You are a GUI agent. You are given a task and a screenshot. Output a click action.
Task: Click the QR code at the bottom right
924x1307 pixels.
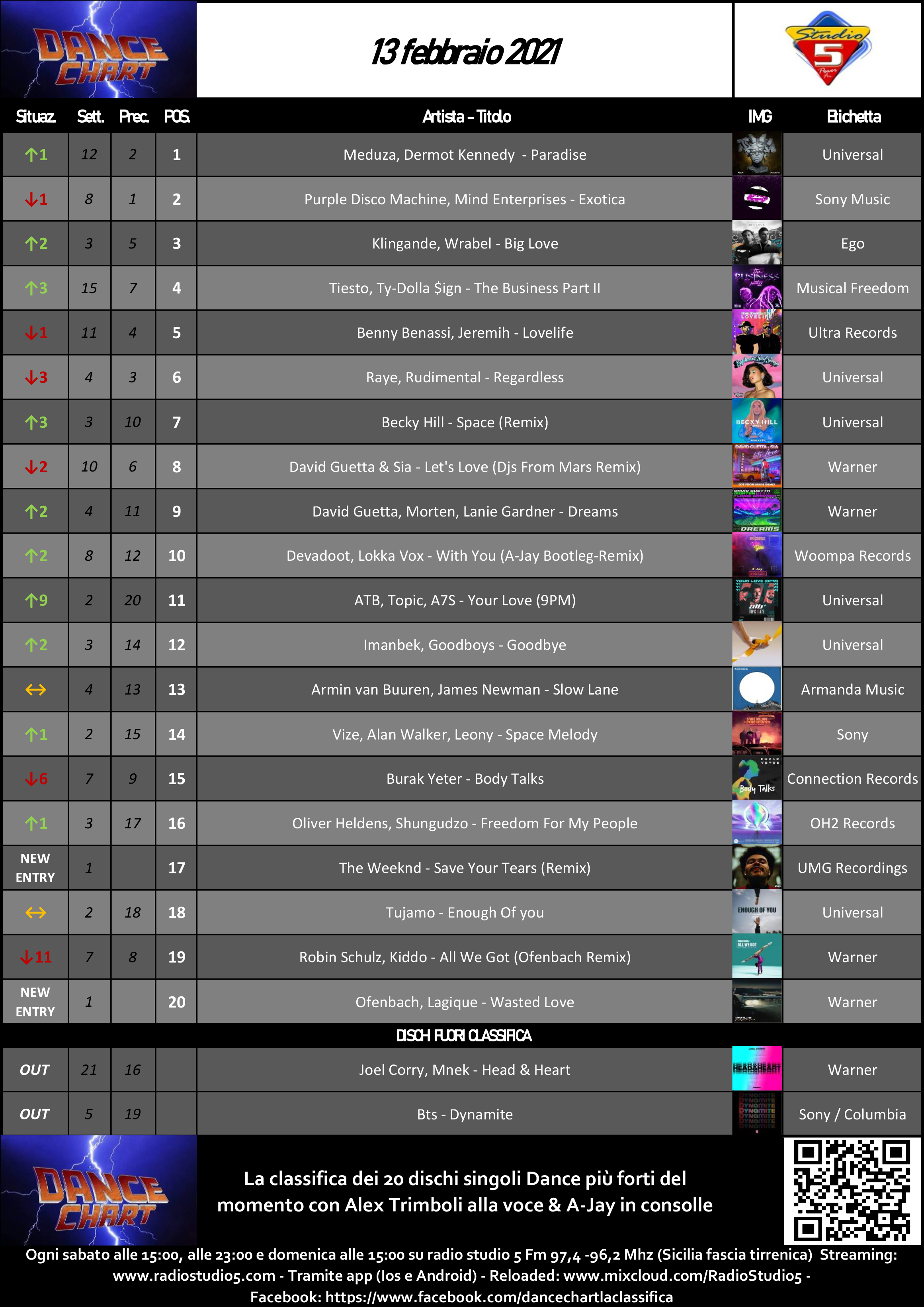(x=852, y=1191)
